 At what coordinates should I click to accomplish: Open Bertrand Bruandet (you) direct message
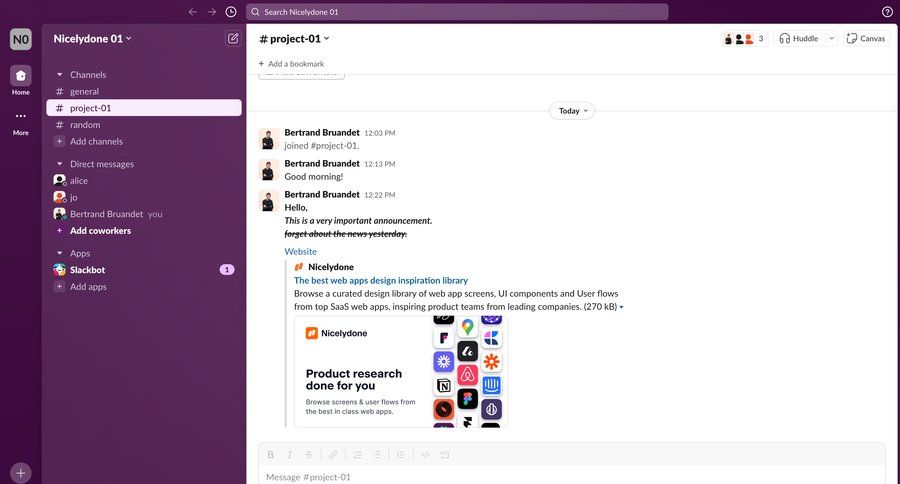pyautogui.click(x=143, y=214)
